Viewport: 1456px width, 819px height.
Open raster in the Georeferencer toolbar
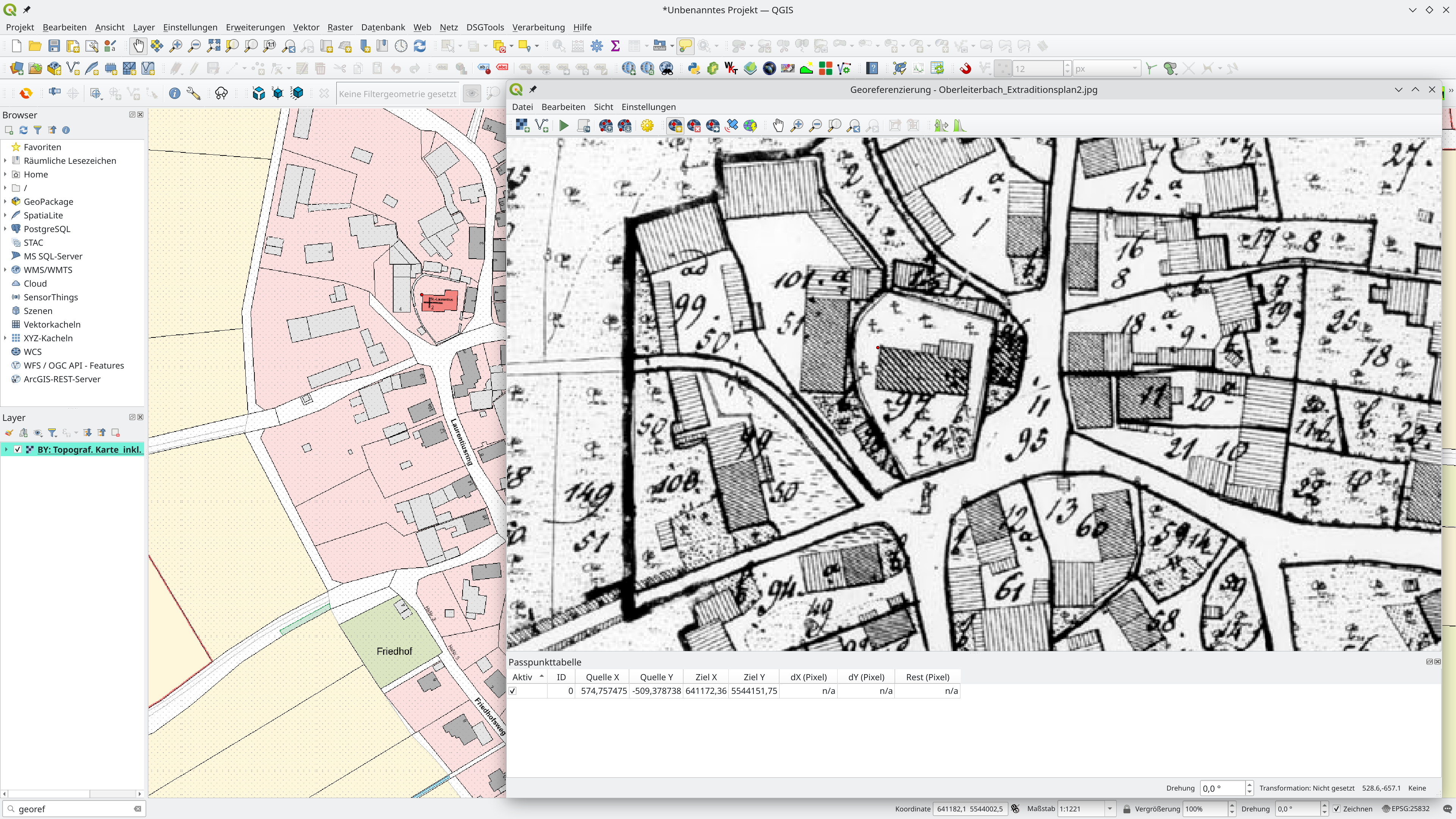522,126
